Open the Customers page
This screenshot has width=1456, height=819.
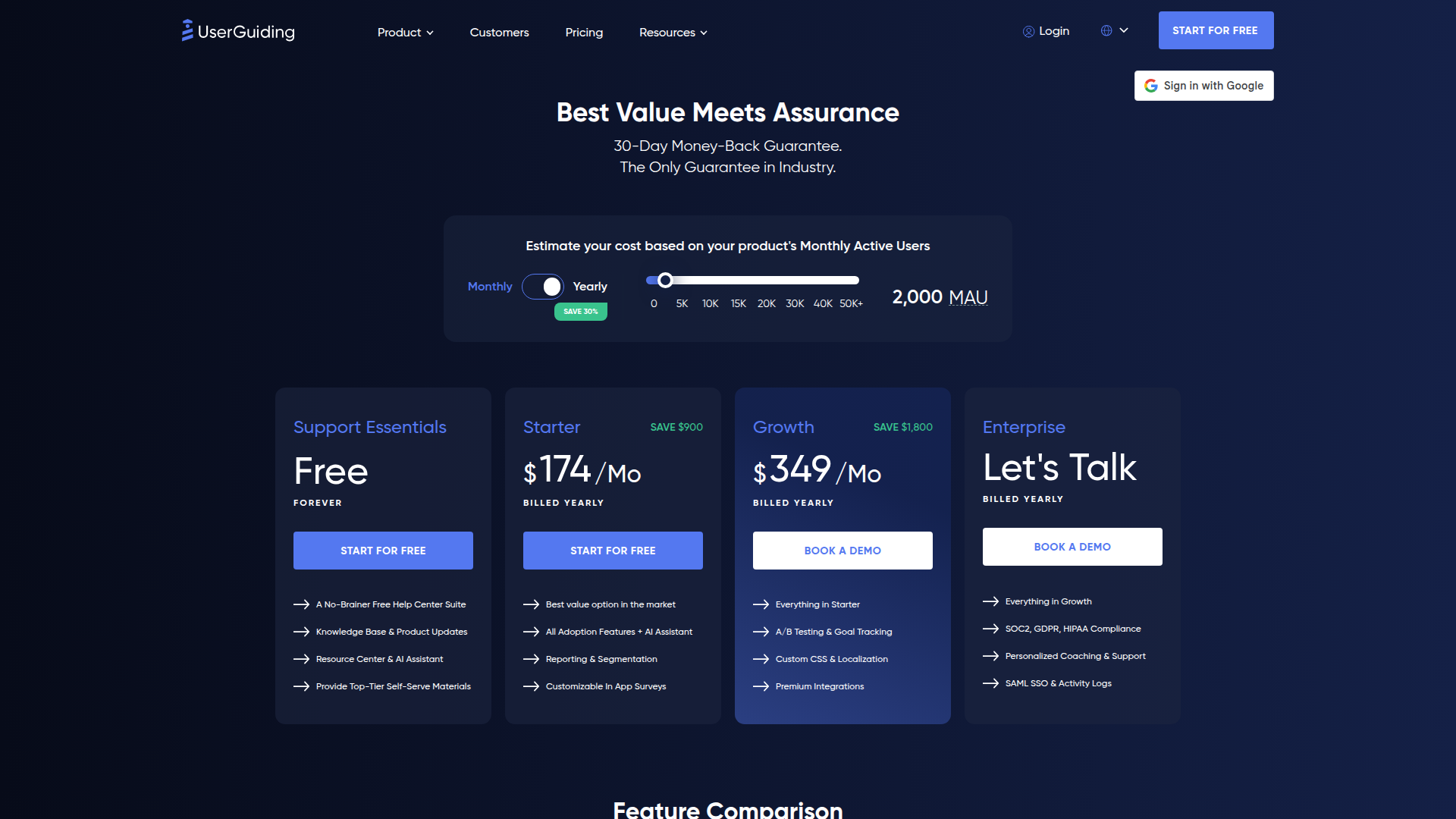(x=499, y=33)
